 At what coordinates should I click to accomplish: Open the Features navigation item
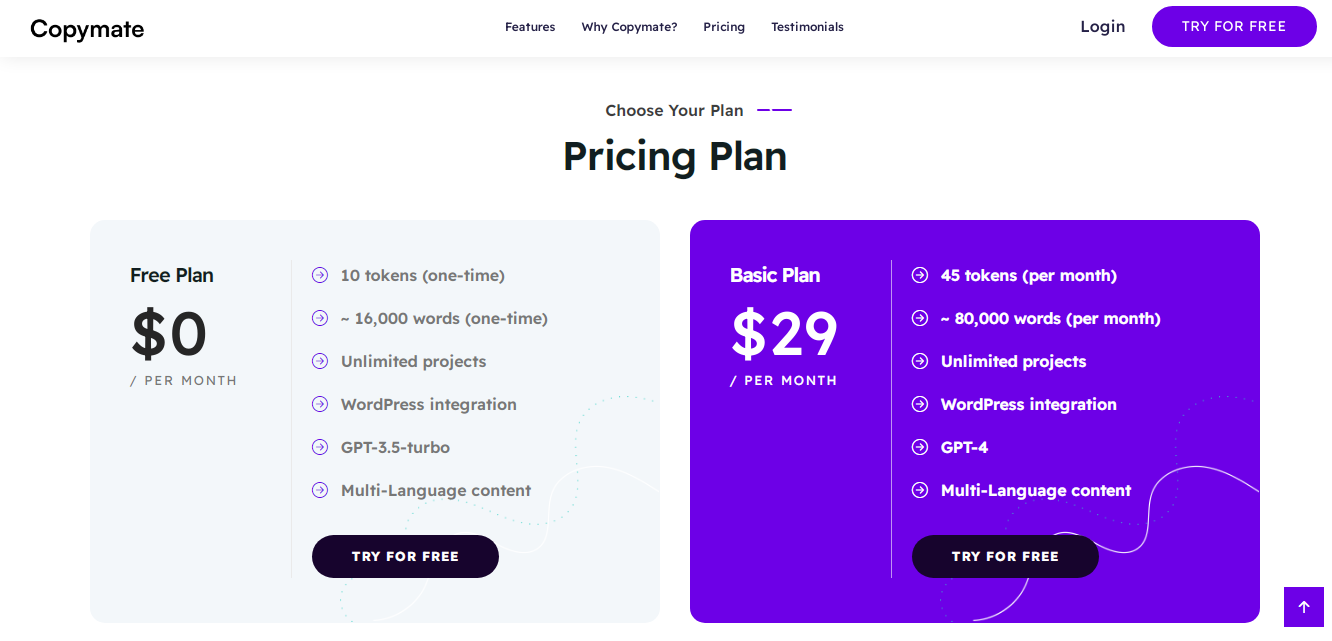[530, 27]
